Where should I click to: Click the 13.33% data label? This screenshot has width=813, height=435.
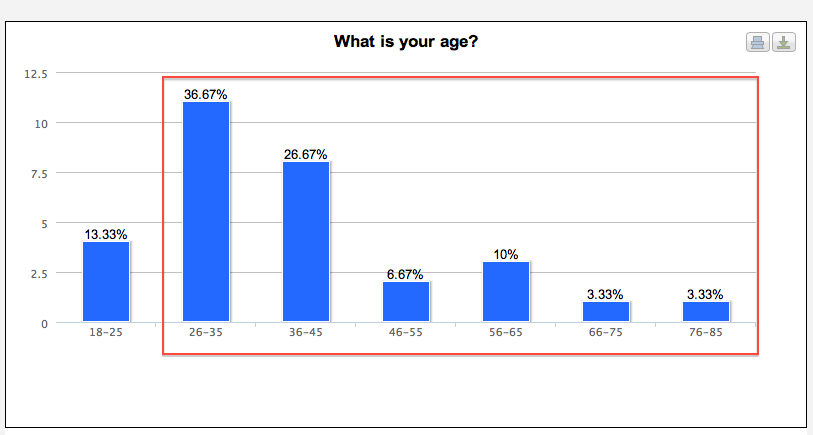click(106, 234)
